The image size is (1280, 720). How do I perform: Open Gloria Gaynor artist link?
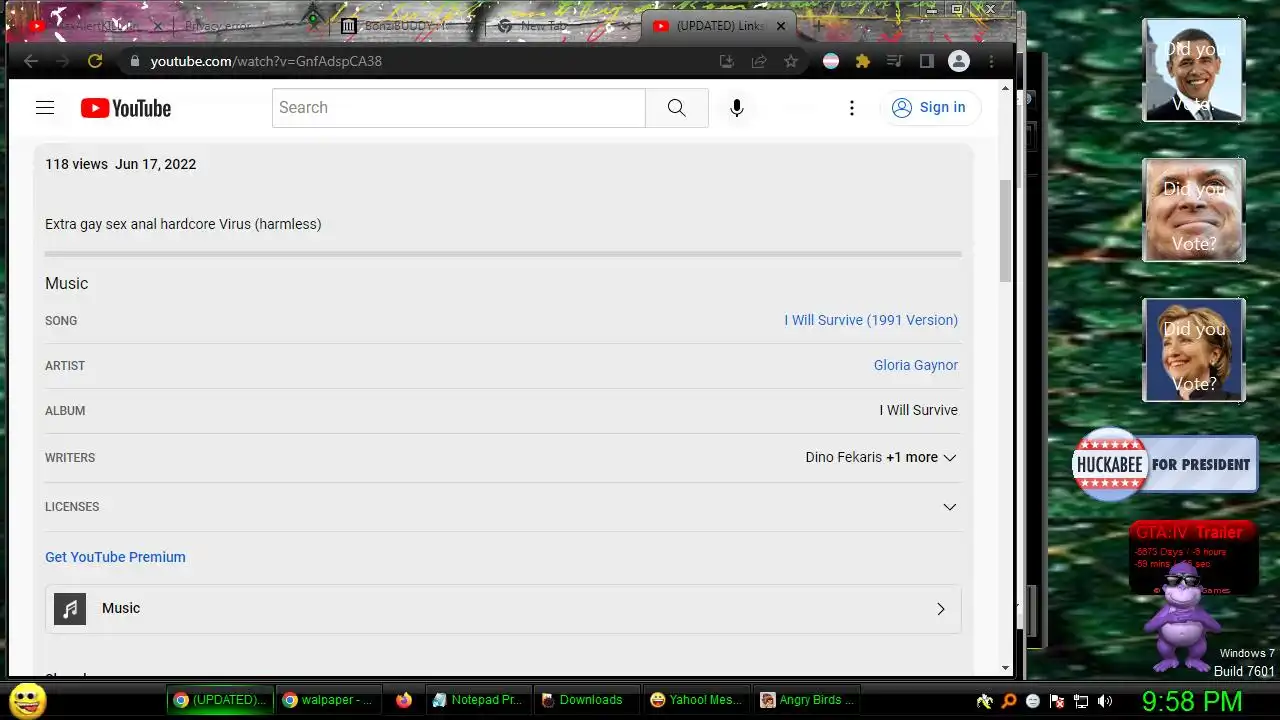(x=916, y=365)
